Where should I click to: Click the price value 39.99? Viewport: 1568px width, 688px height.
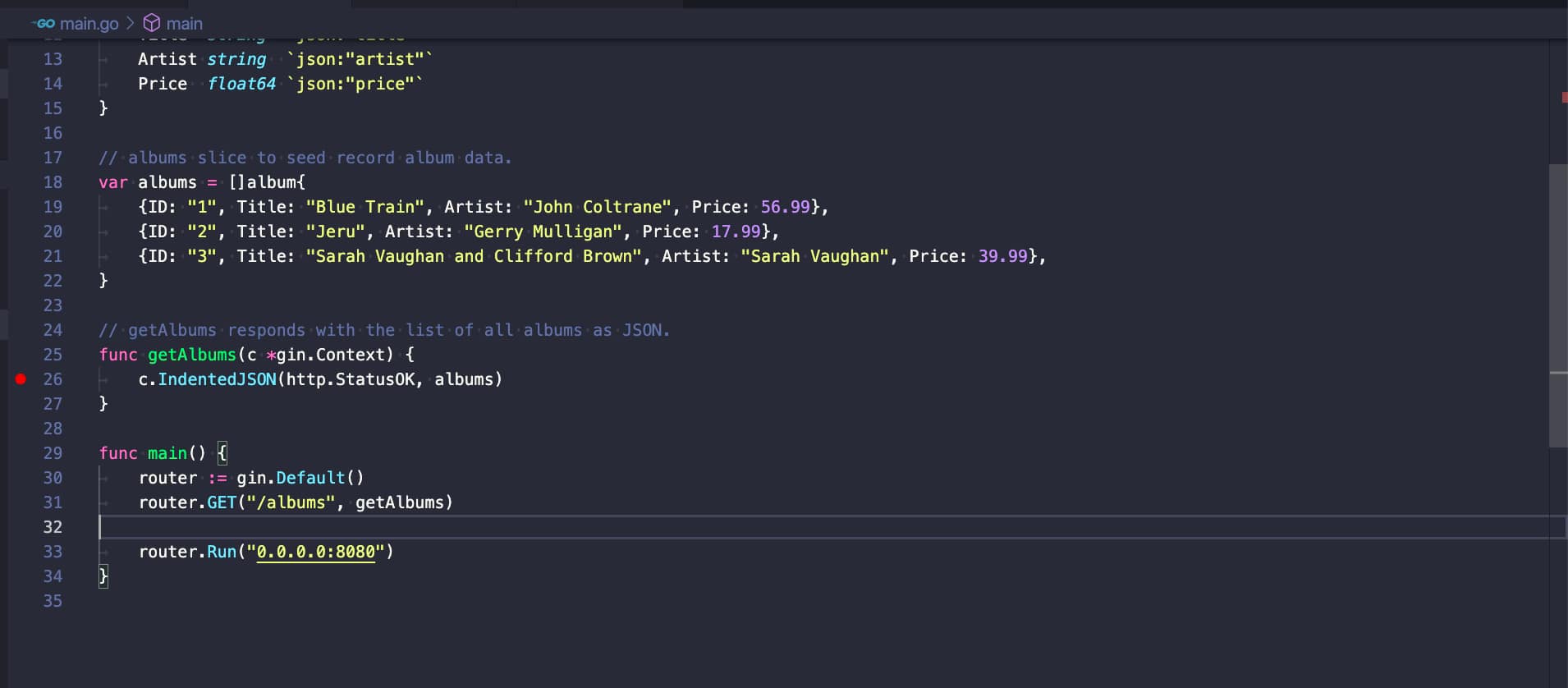point(1002,256)
